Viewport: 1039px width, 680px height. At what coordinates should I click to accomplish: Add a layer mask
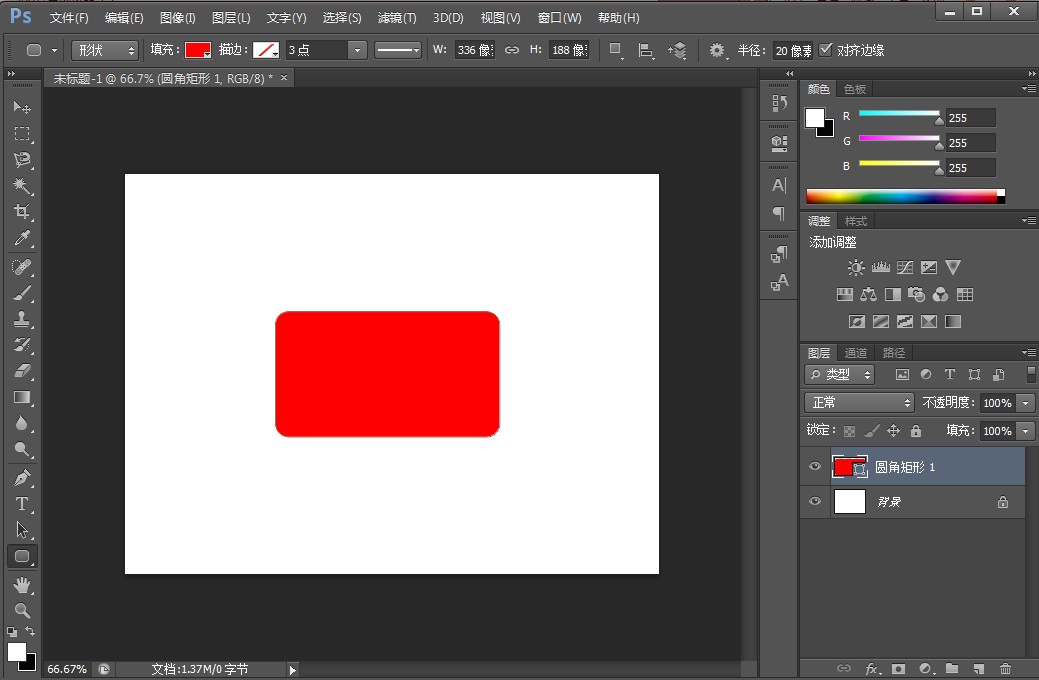898,669
